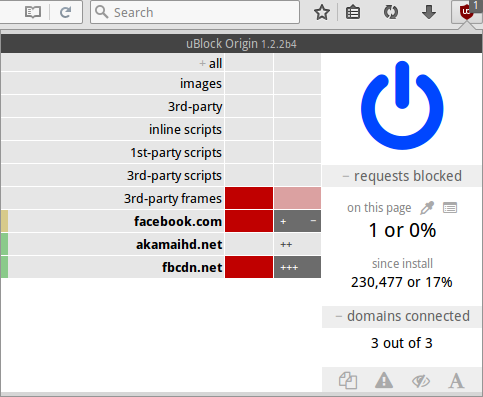The width and height of the screenshot is (483, 397).
Task: Toggle the large blue power button
Action: pyautogui.click(x=402, y=105)
